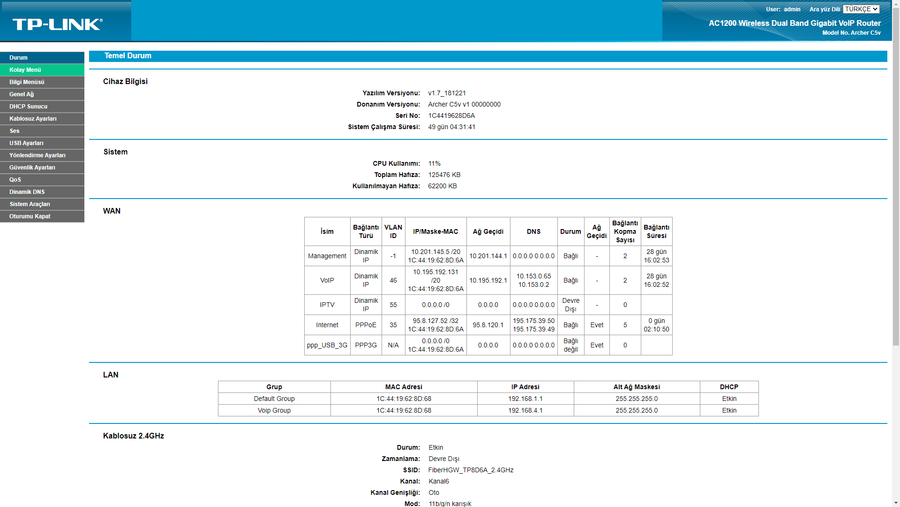Click the Devre Dışı status of IPTV
Image resolution: width=900 pixels, height=507 pixels.
571,305
